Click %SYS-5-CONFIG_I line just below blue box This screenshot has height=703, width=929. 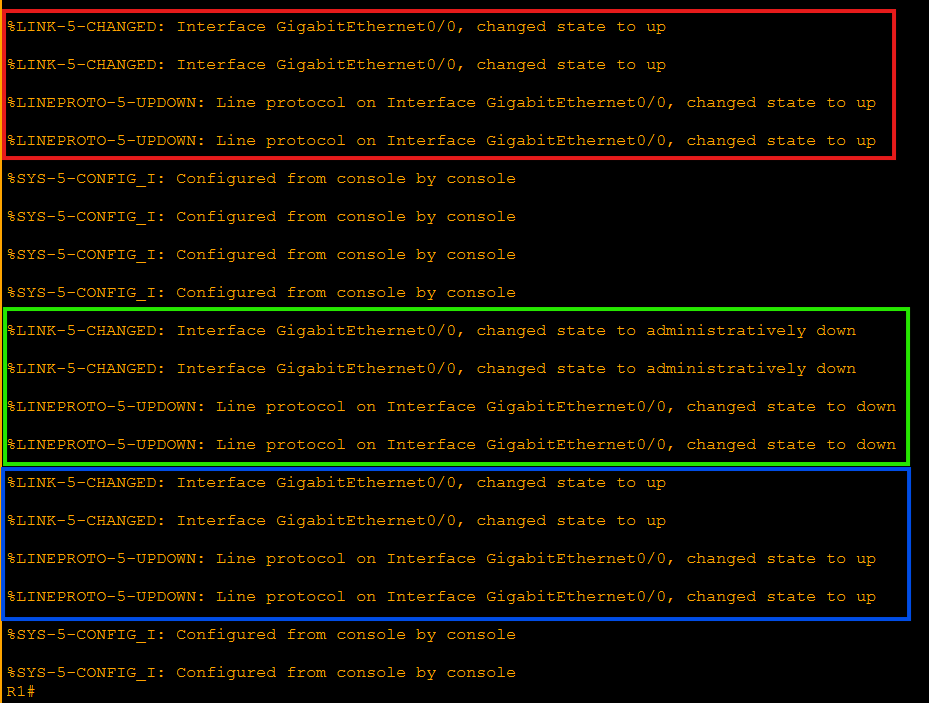261,635
